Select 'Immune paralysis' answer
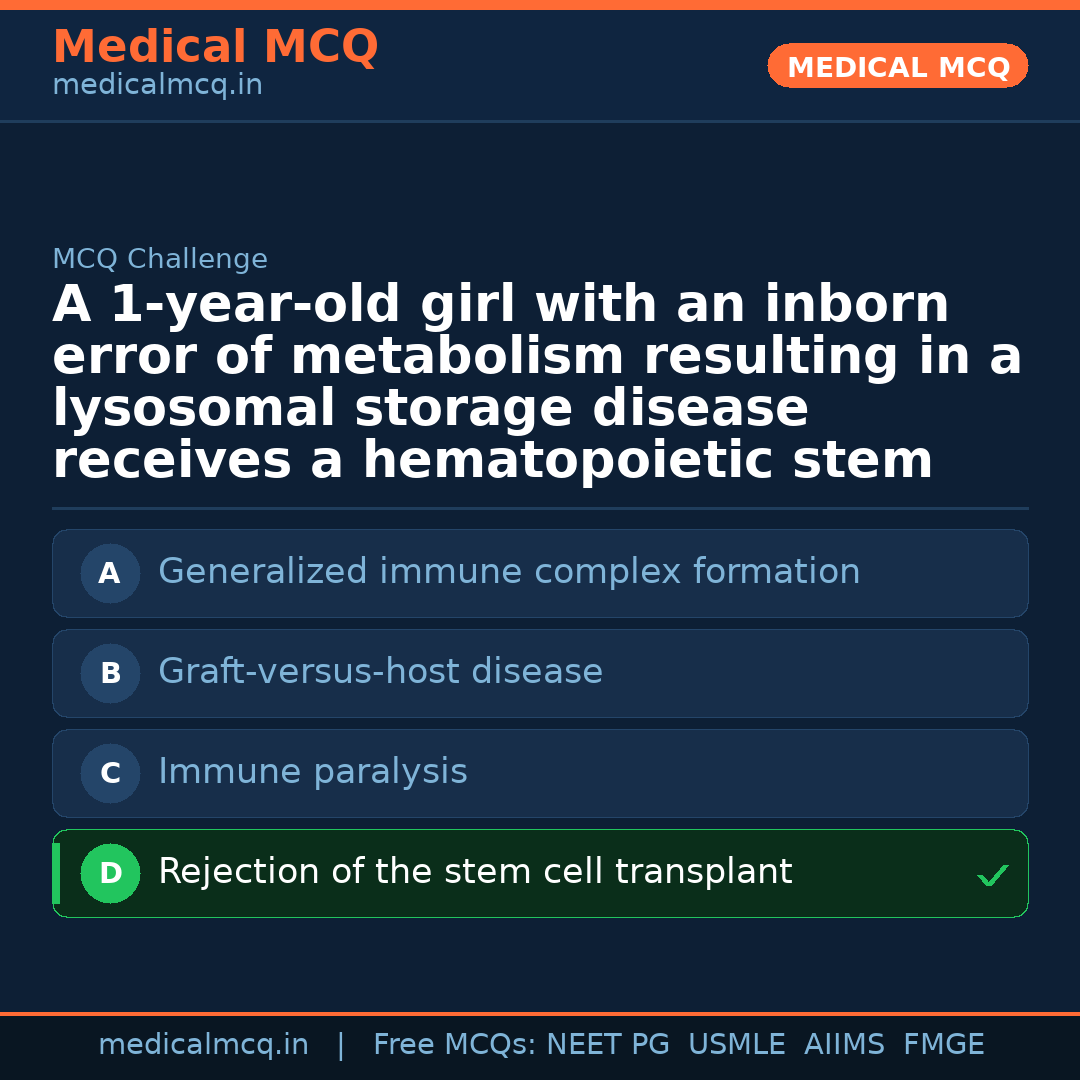The image size is (1080, 1080). tap(312, 772)
